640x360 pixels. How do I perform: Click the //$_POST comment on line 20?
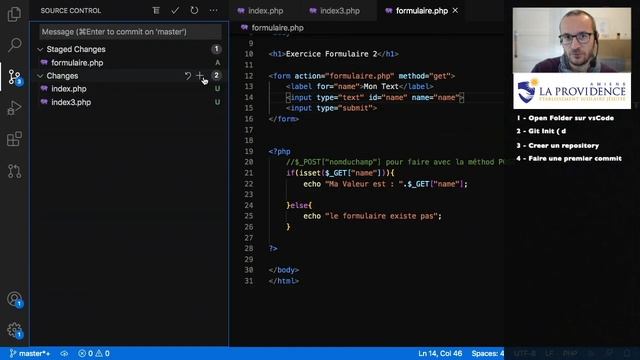(395, 162)
